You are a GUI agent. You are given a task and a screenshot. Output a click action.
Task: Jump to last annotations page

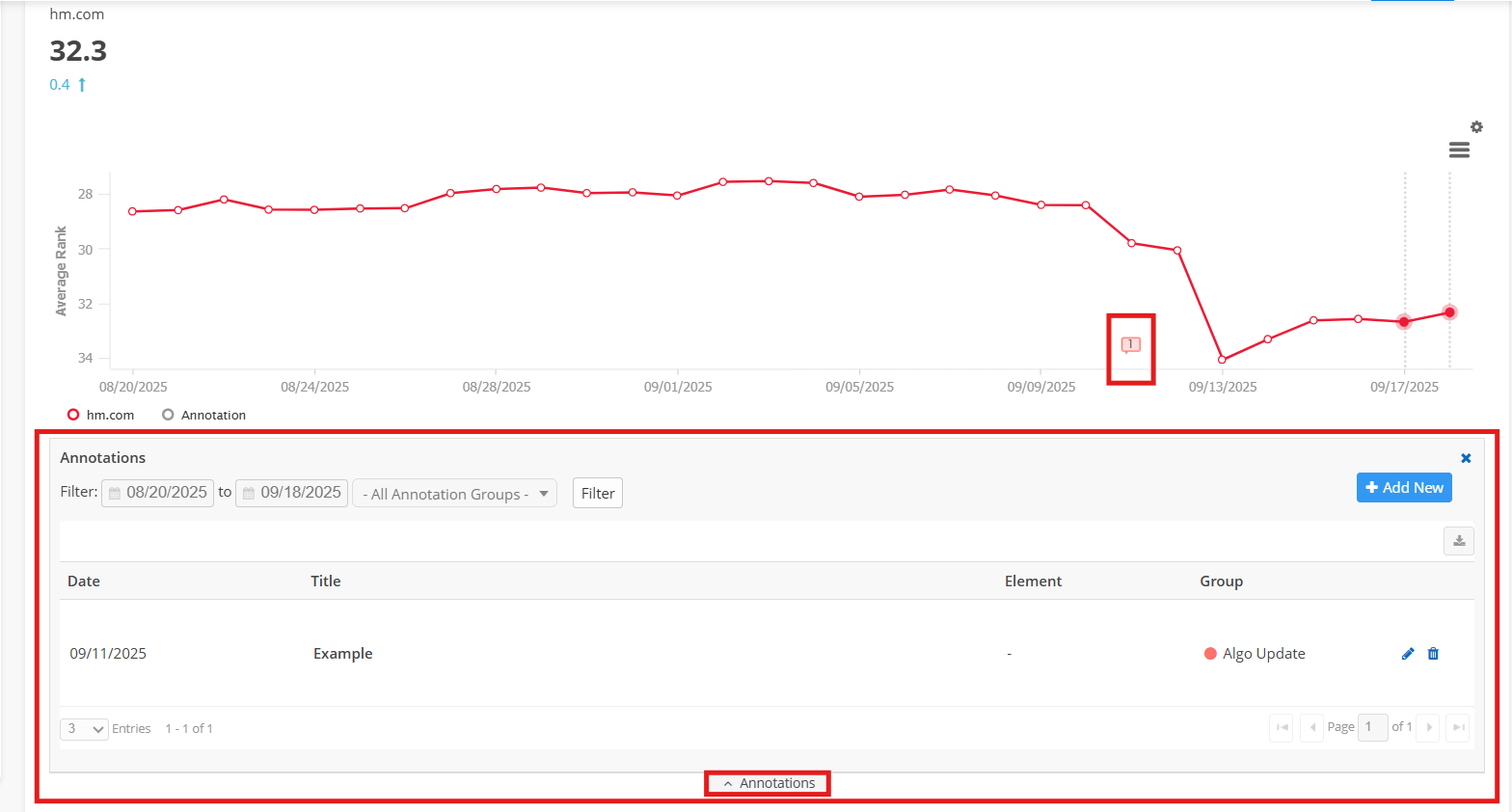[x=1458, y=727]
